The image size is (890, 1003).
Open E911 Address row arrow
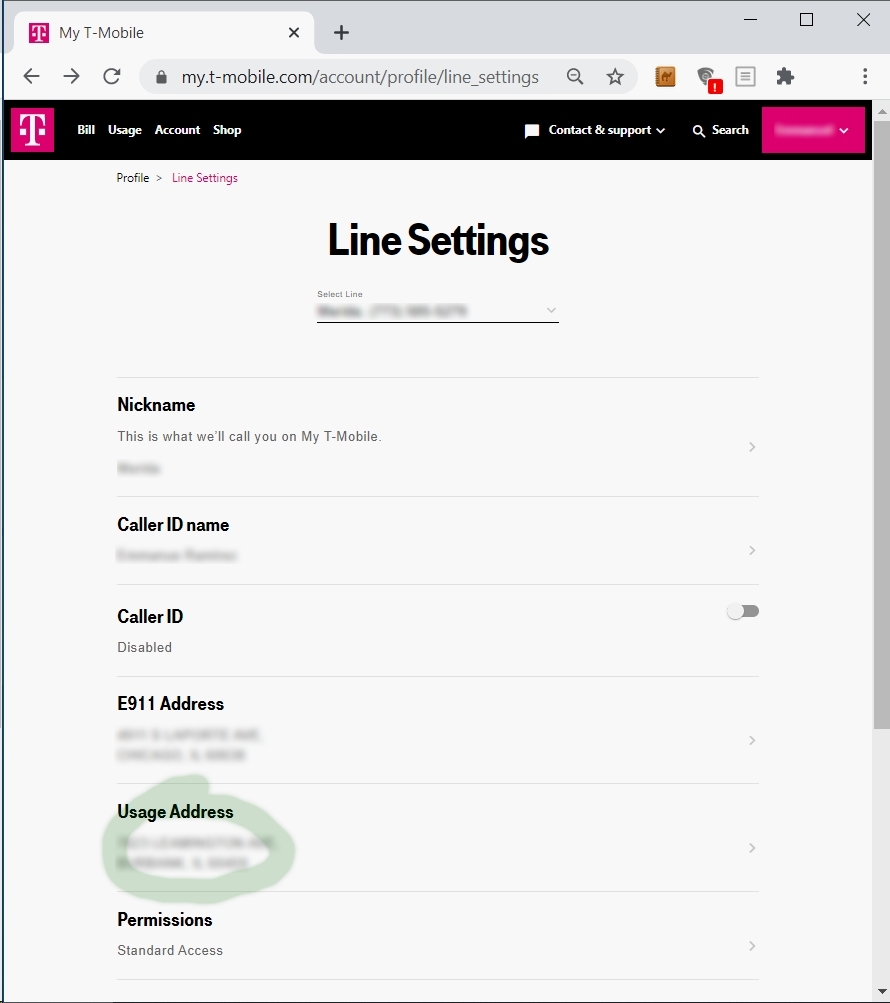coord(752,741)
